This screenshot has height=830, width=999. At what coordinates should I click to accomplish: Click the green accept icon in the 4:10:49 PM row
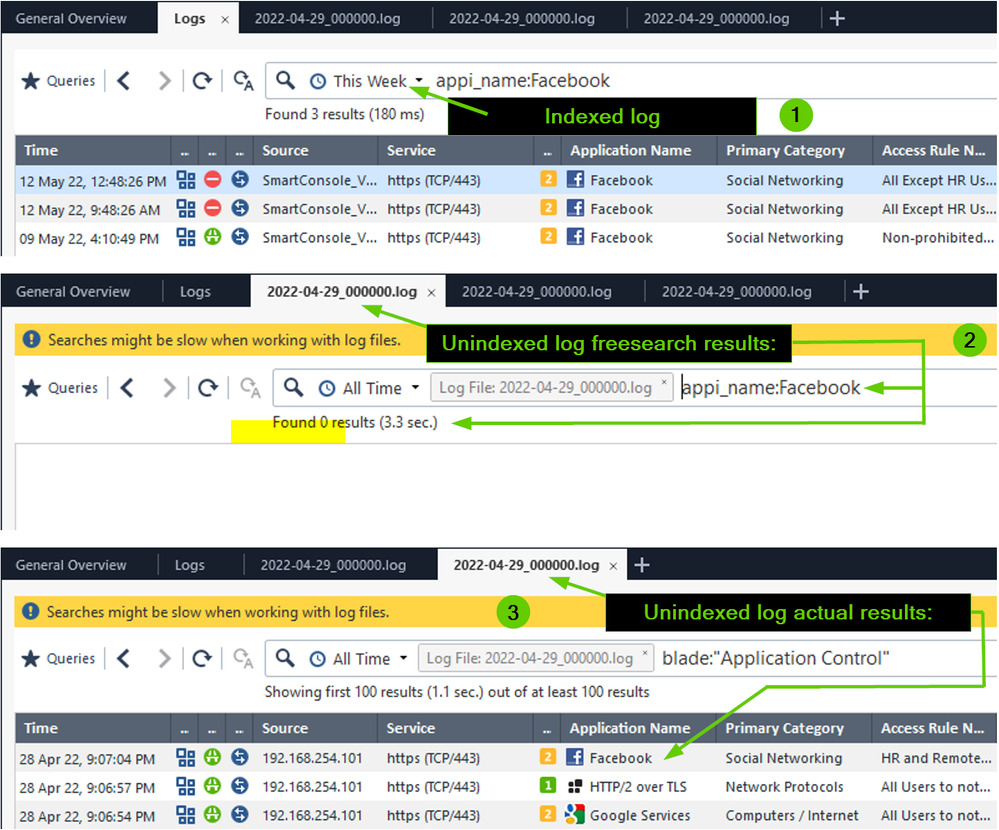point(213,237)
